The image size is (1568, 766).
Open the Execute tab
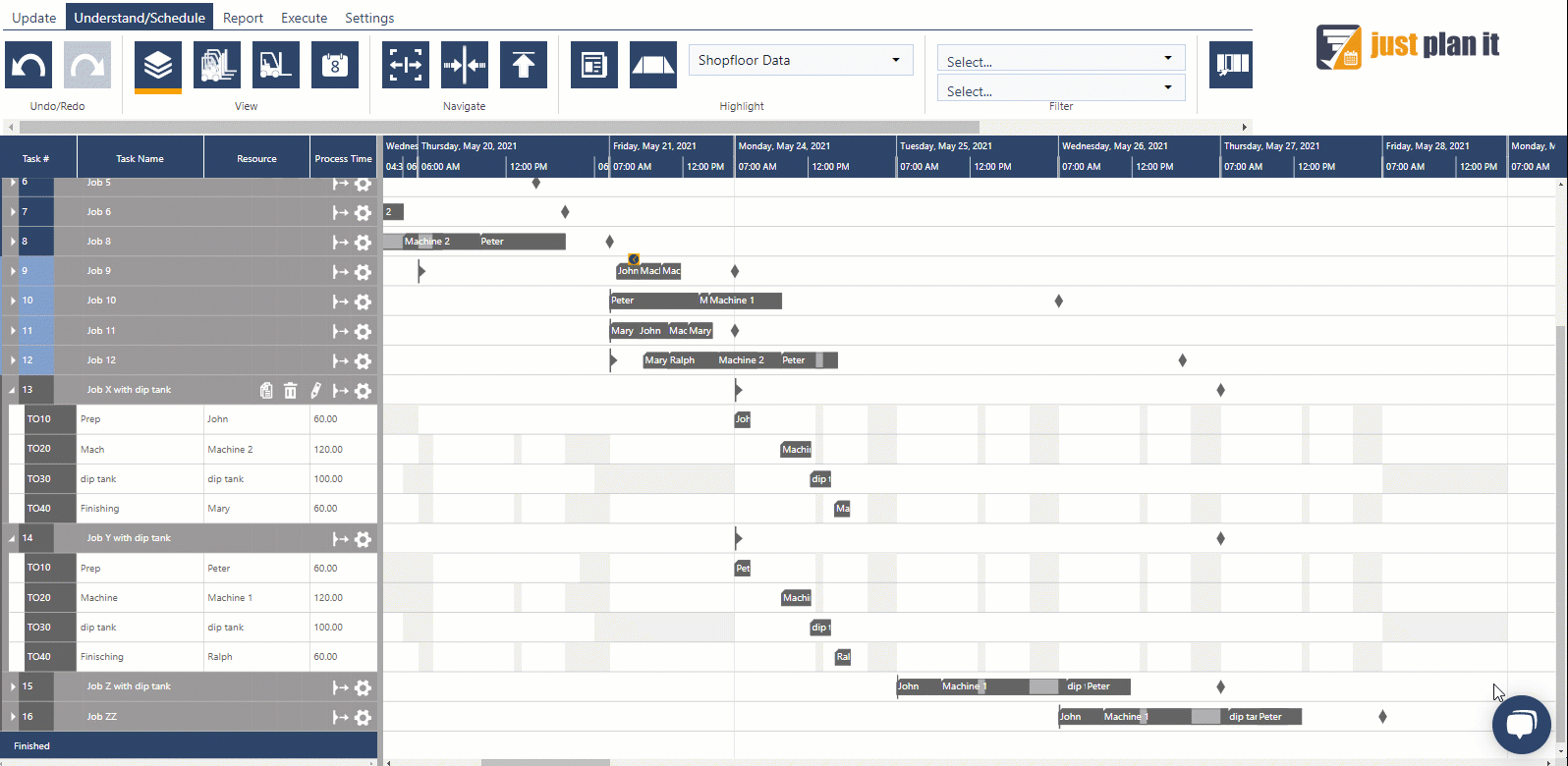(x=305, y=18)
